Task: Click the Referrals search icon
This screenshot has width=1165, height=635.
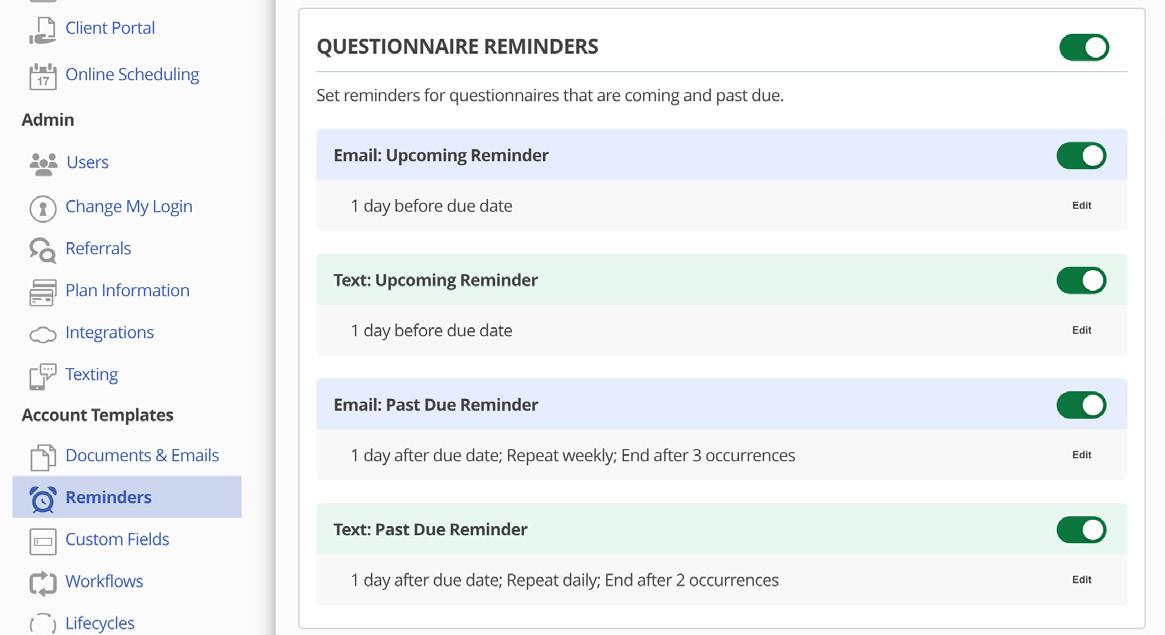Action: [42, 250]
